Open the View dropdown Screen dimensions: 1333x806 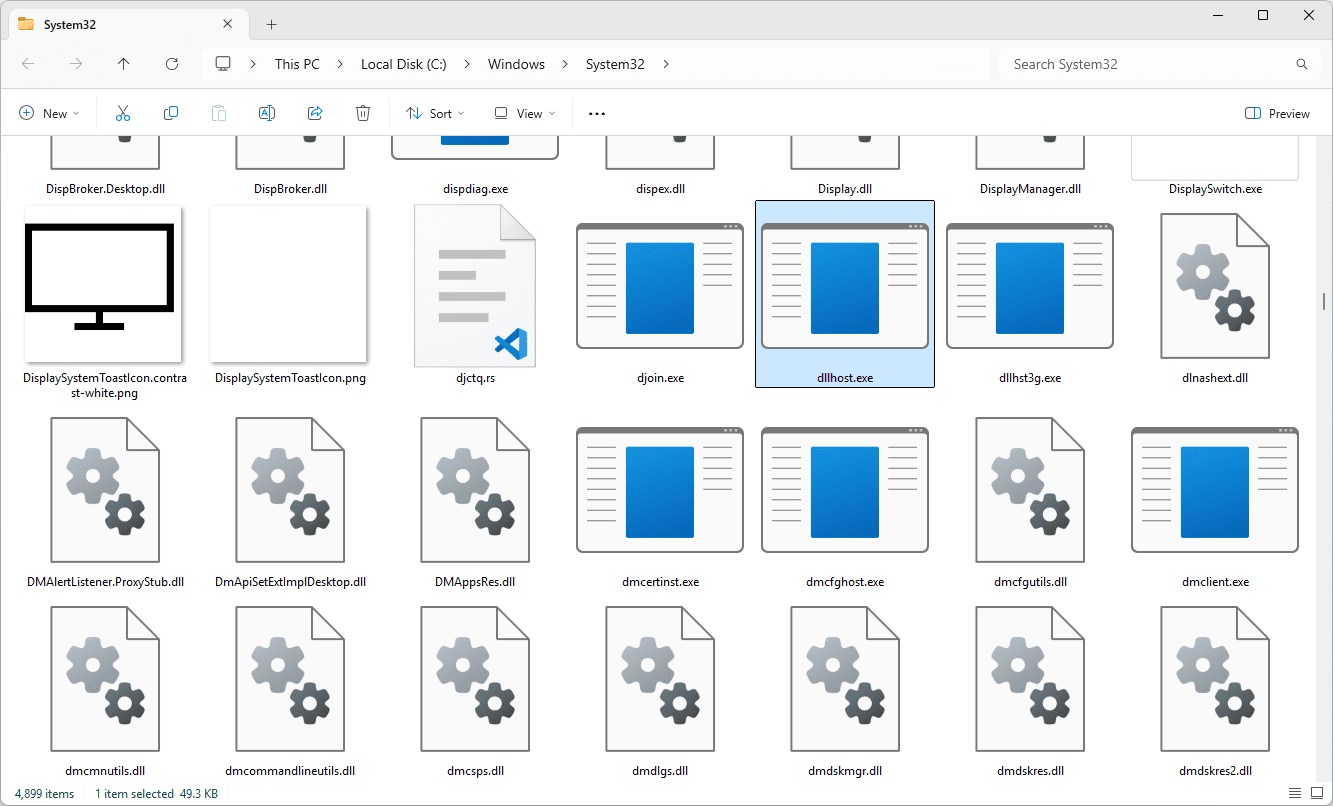tap(525, 114)
